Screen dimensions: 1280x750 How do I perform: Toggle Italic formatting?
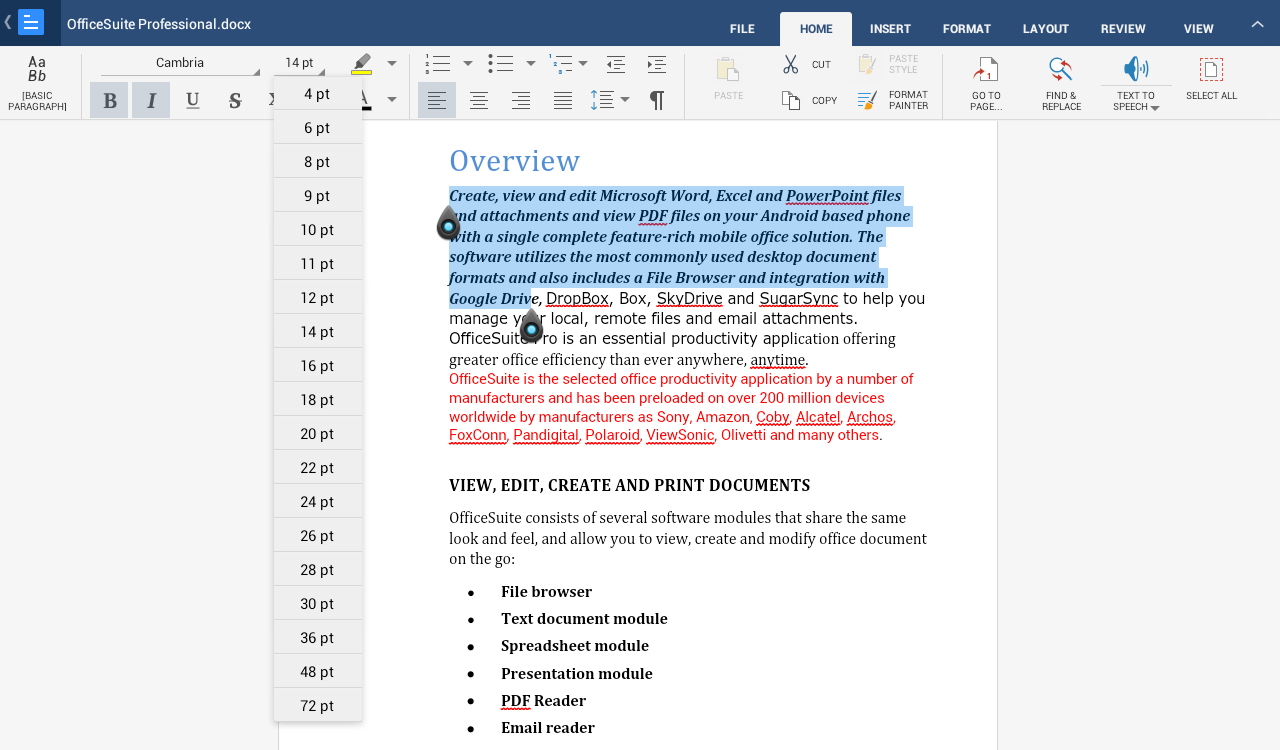tap(151, 100)
